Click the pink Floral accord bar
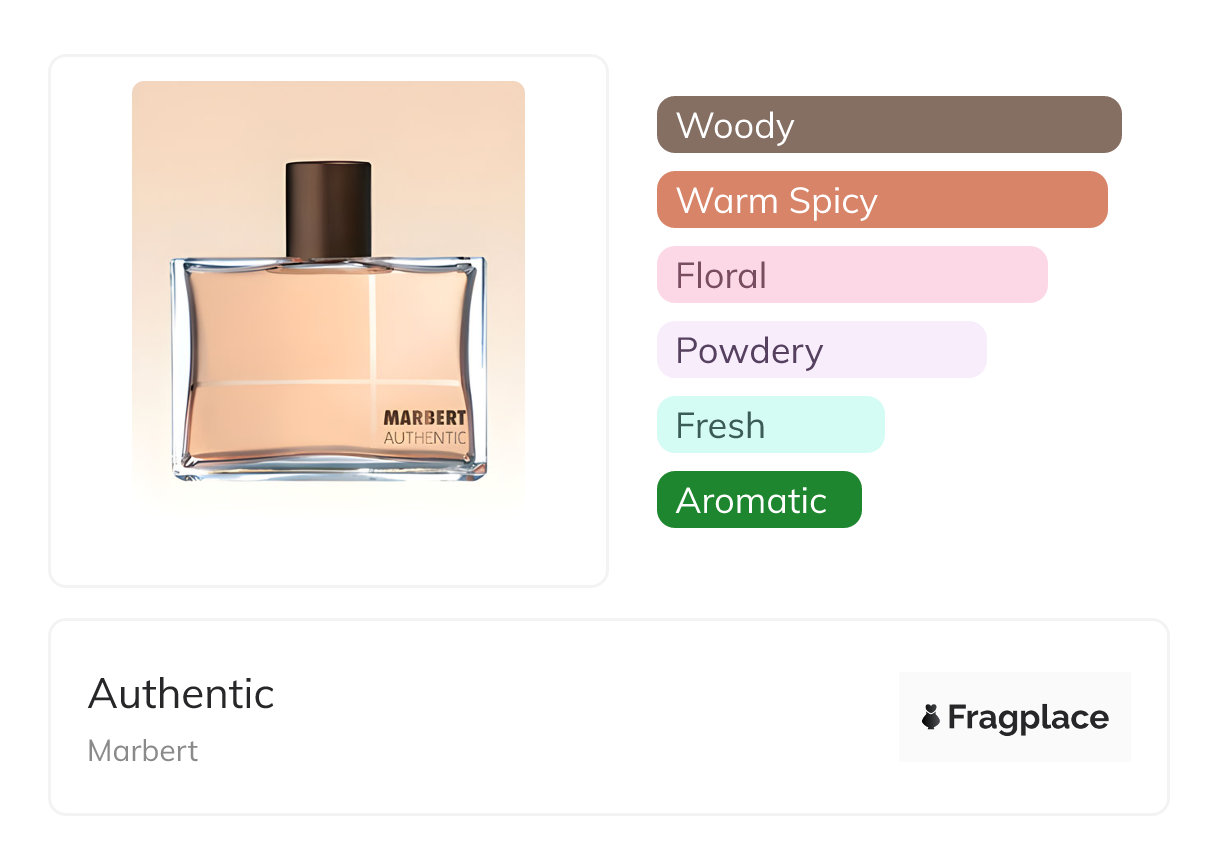Image resolution: width=1218 pixels, height=864 pixels. 851,275
